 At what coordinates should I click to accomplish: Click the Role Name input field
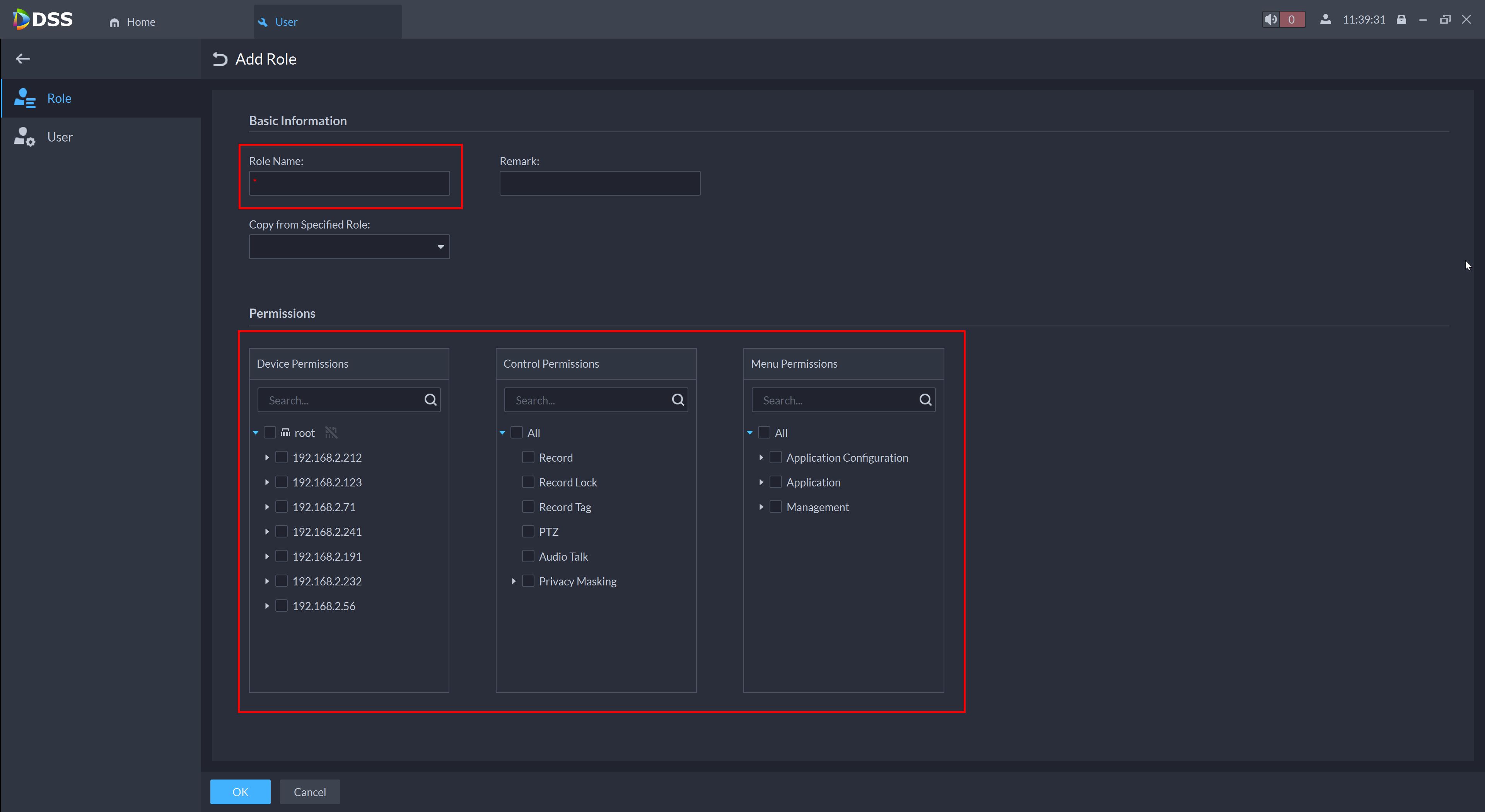tap(349, 183)
